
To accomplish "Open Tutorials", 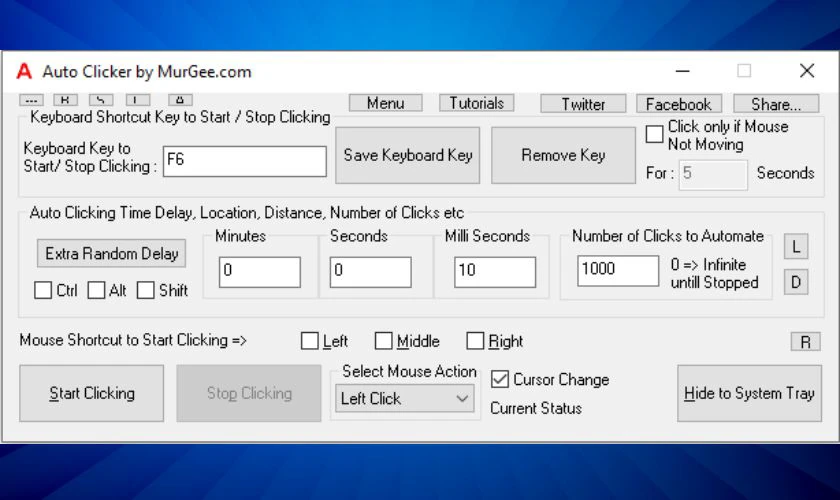I will (477, 103).
